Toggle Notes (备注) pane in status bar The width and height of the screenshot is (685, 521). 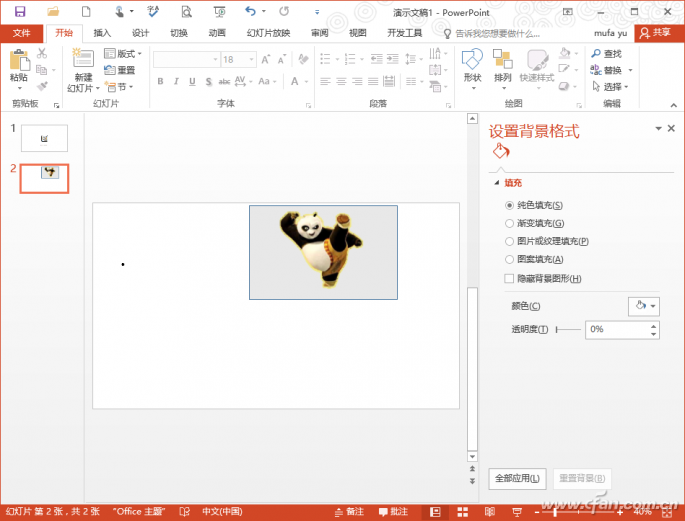coord(349,512)
